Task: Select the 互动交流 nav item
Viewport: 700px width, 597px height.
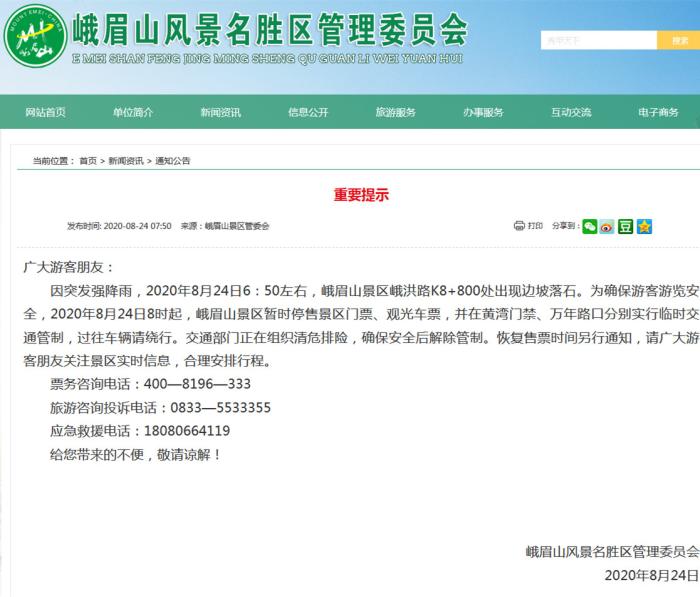Action: 570,113
